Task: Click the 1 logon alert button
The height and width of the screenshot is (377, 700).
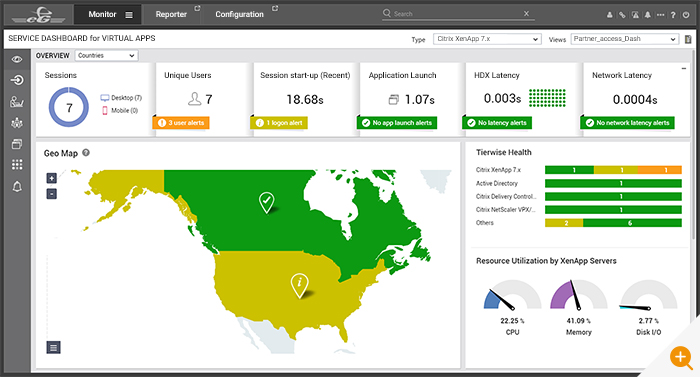Action: (279, 123)
